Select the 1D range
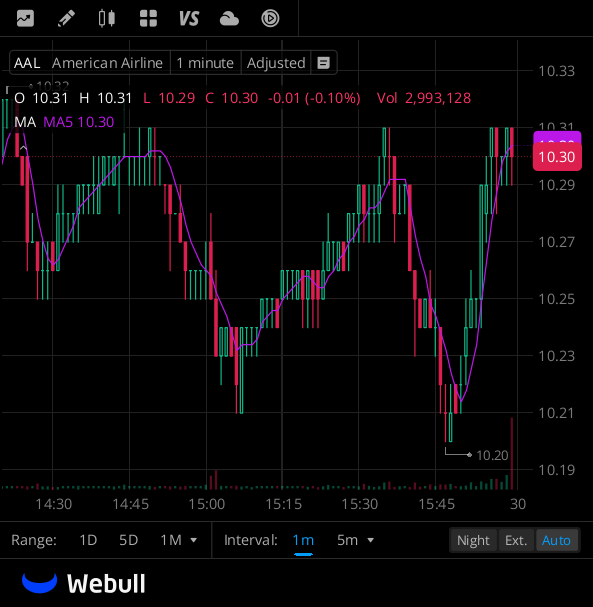593x607 pixels. [x=88, y=540]
